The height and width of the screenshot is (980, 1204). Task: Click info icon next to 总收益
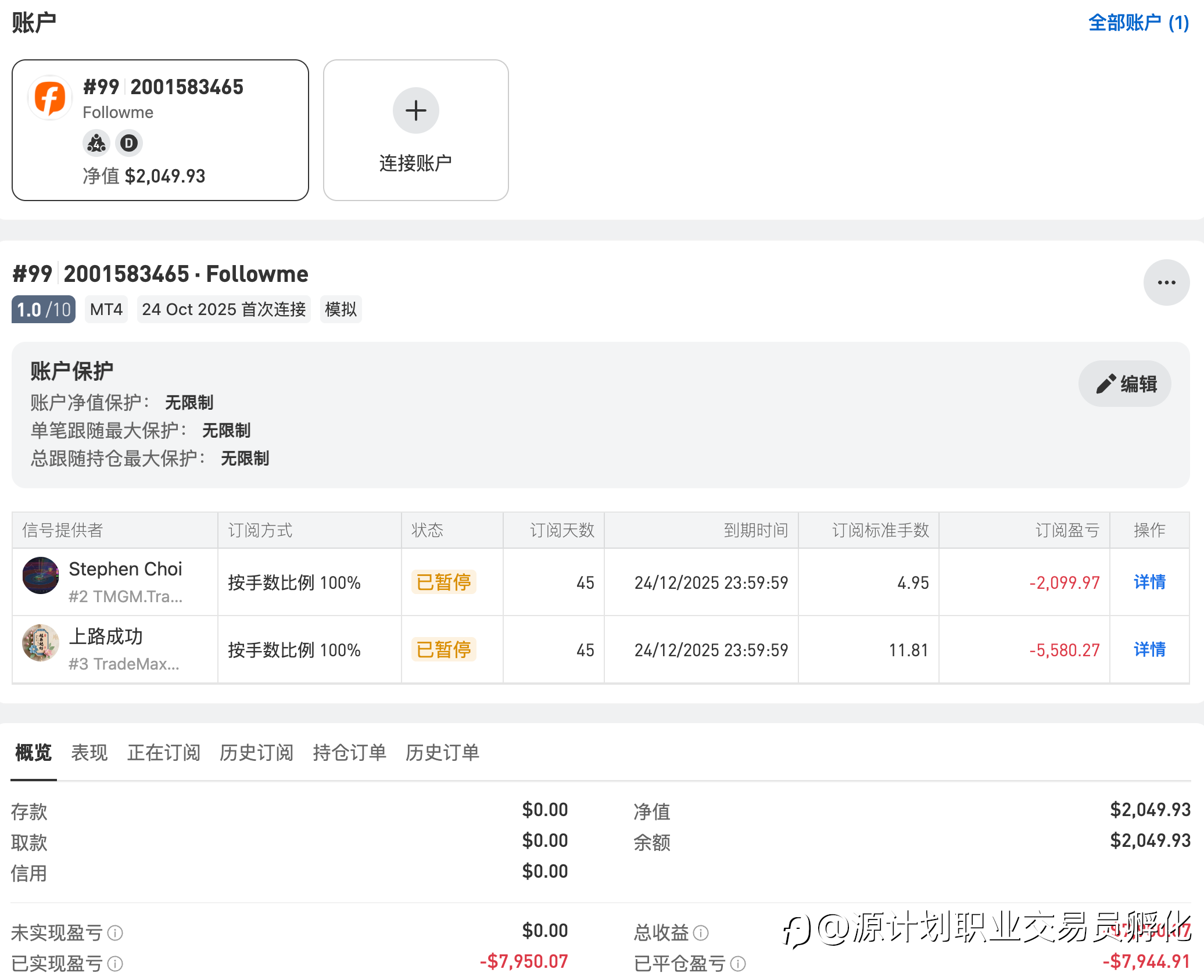701,933
